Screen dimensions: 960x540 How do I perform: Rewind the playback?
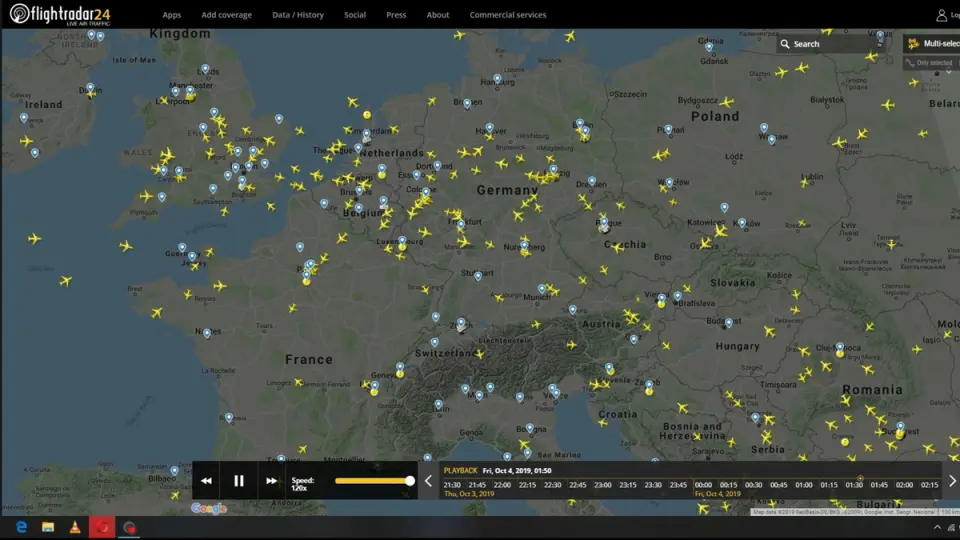[207, 481]
